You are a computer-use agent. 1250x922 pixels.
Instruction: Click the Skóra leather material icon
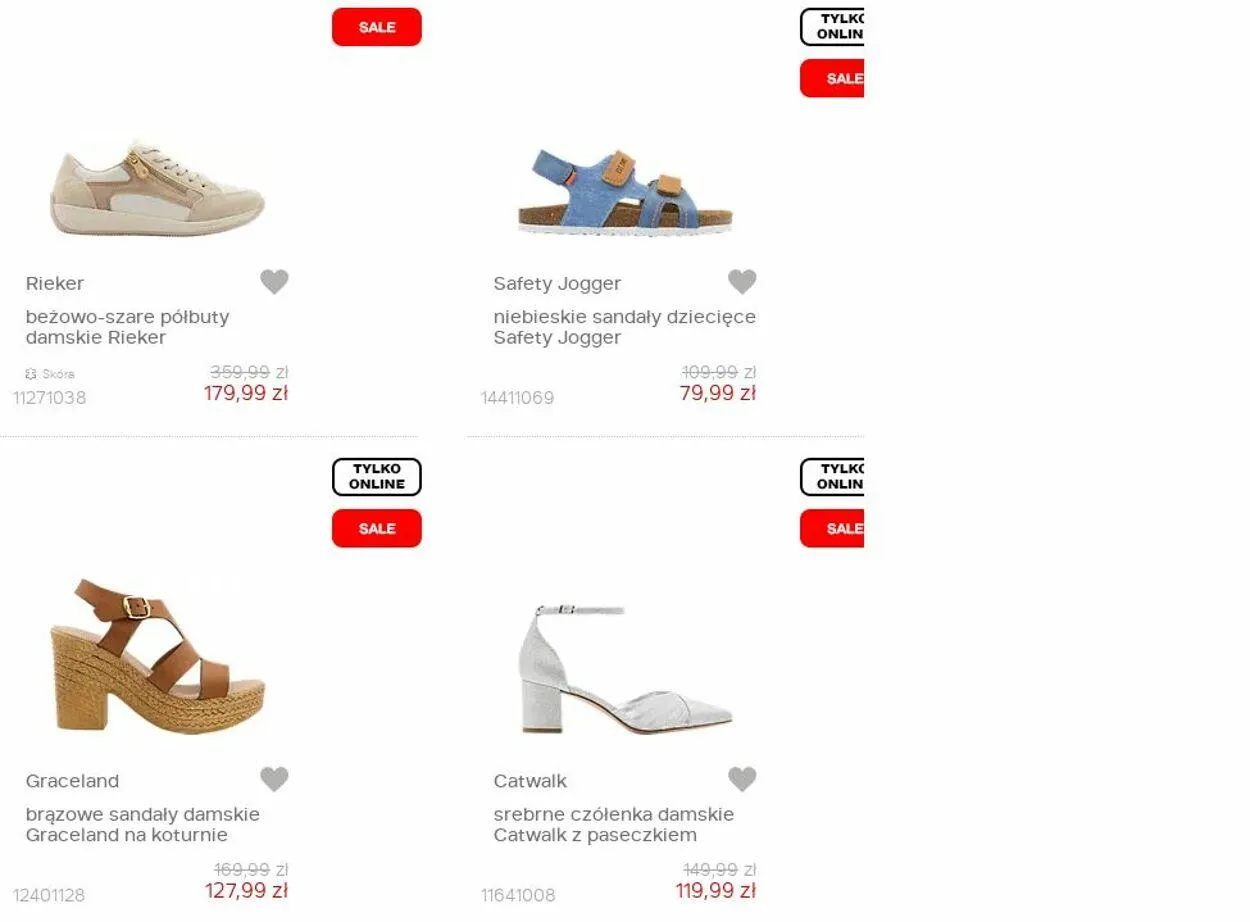click(x=31, y=374)
